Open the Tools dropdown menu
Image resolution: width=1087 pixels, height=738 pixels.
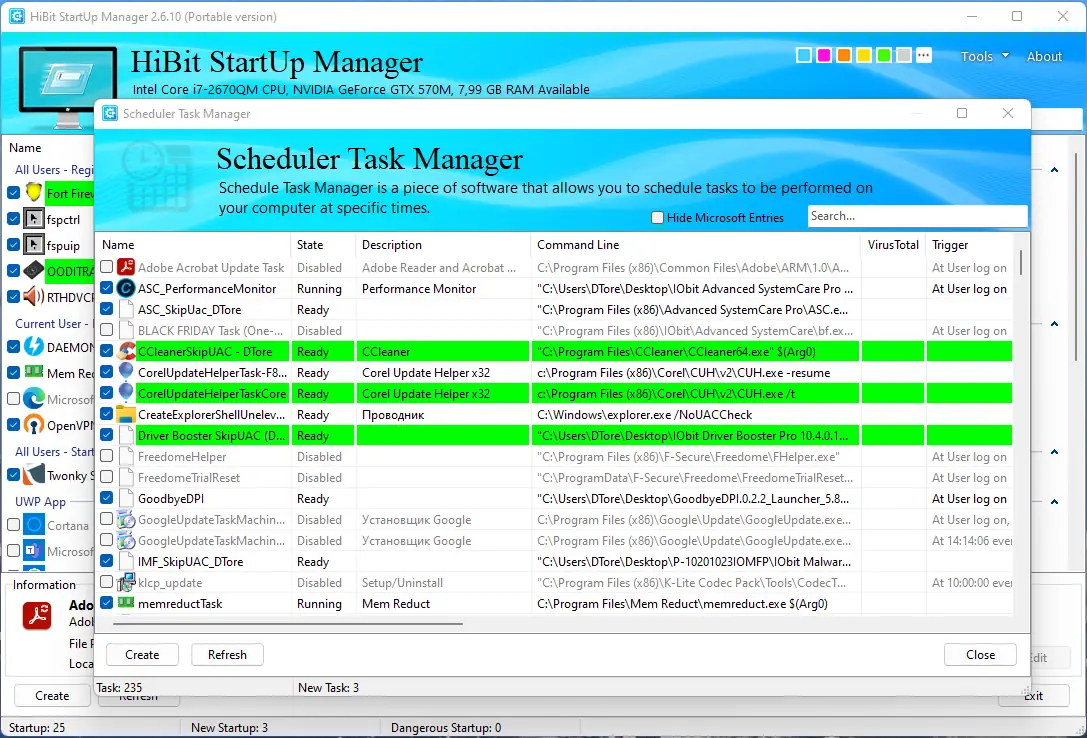[984, 56]
